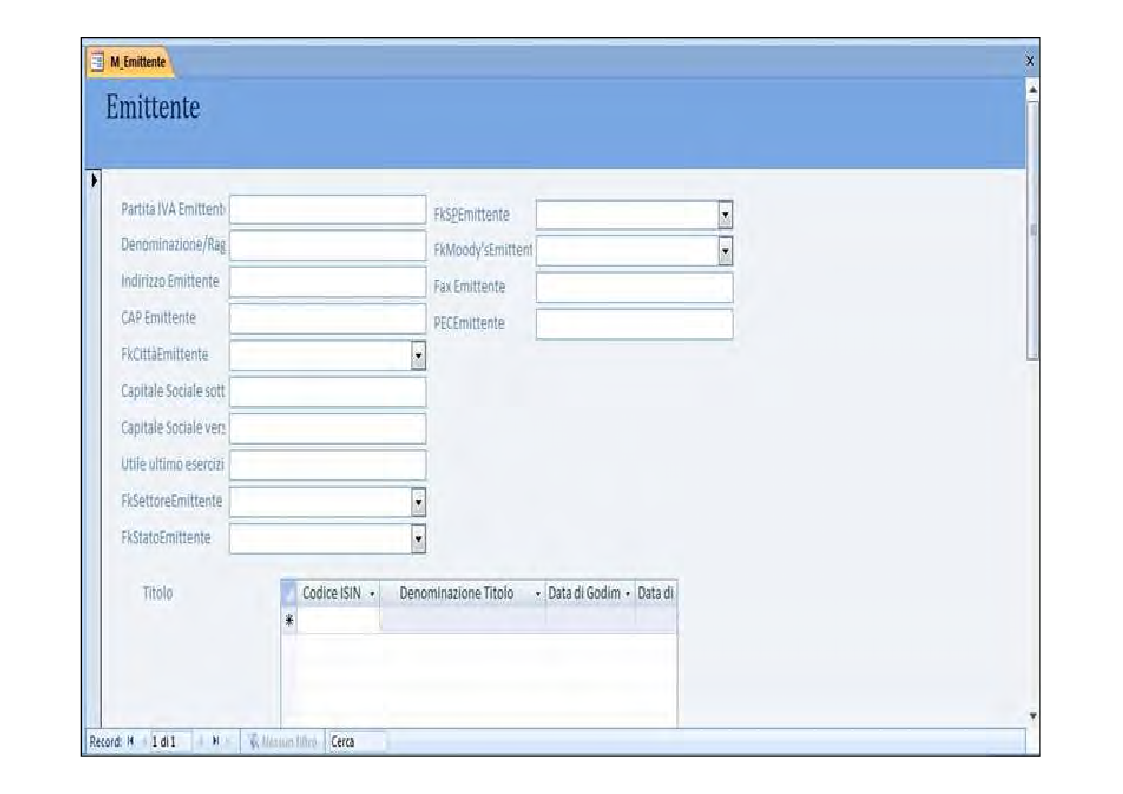Image resolution: width=1123 pixels, height=794 pixels.
Task: Open the FkSettoreEmittente dropdown
Action: tap(419, 502)
